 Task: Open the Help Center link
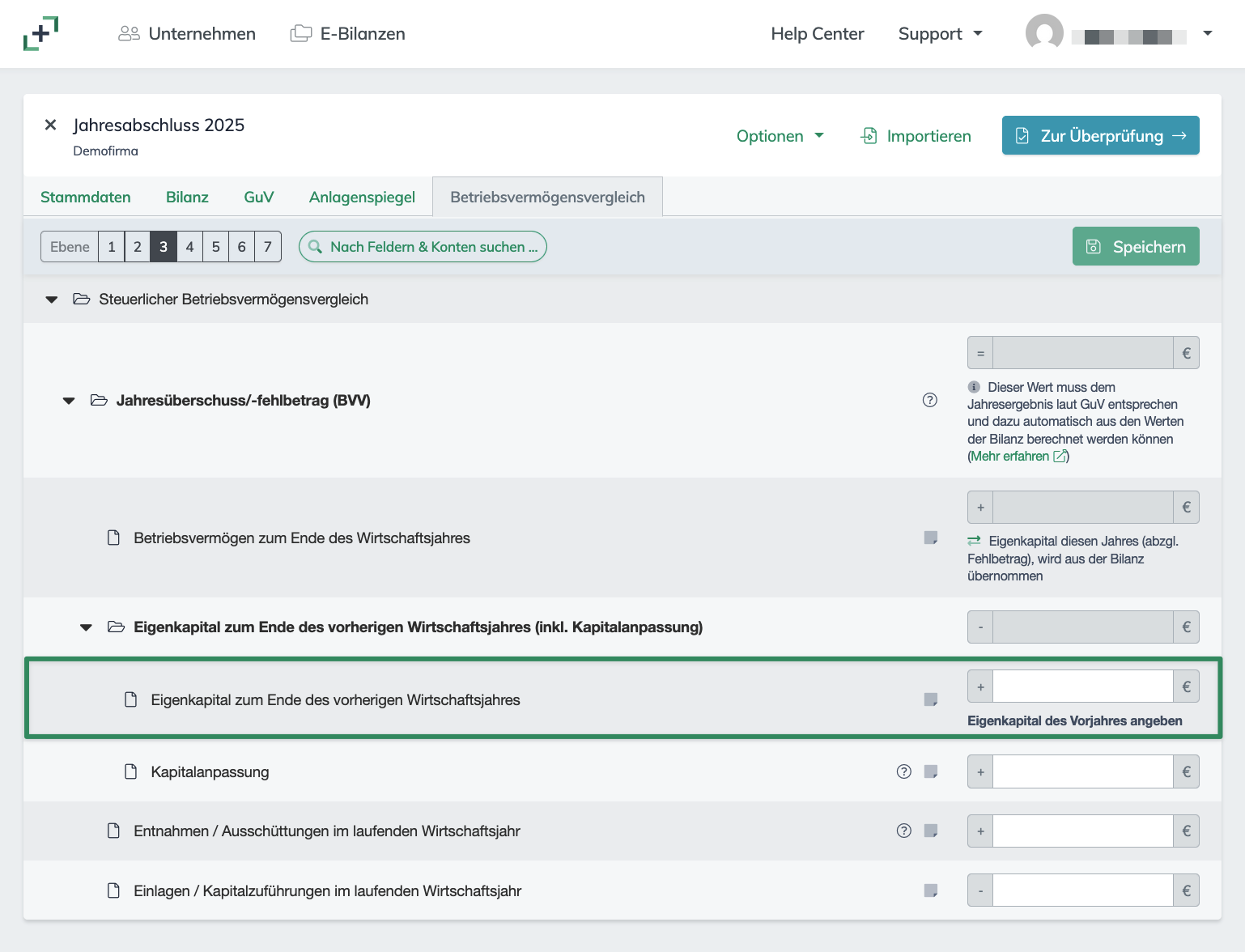click(x=818, y=34)
